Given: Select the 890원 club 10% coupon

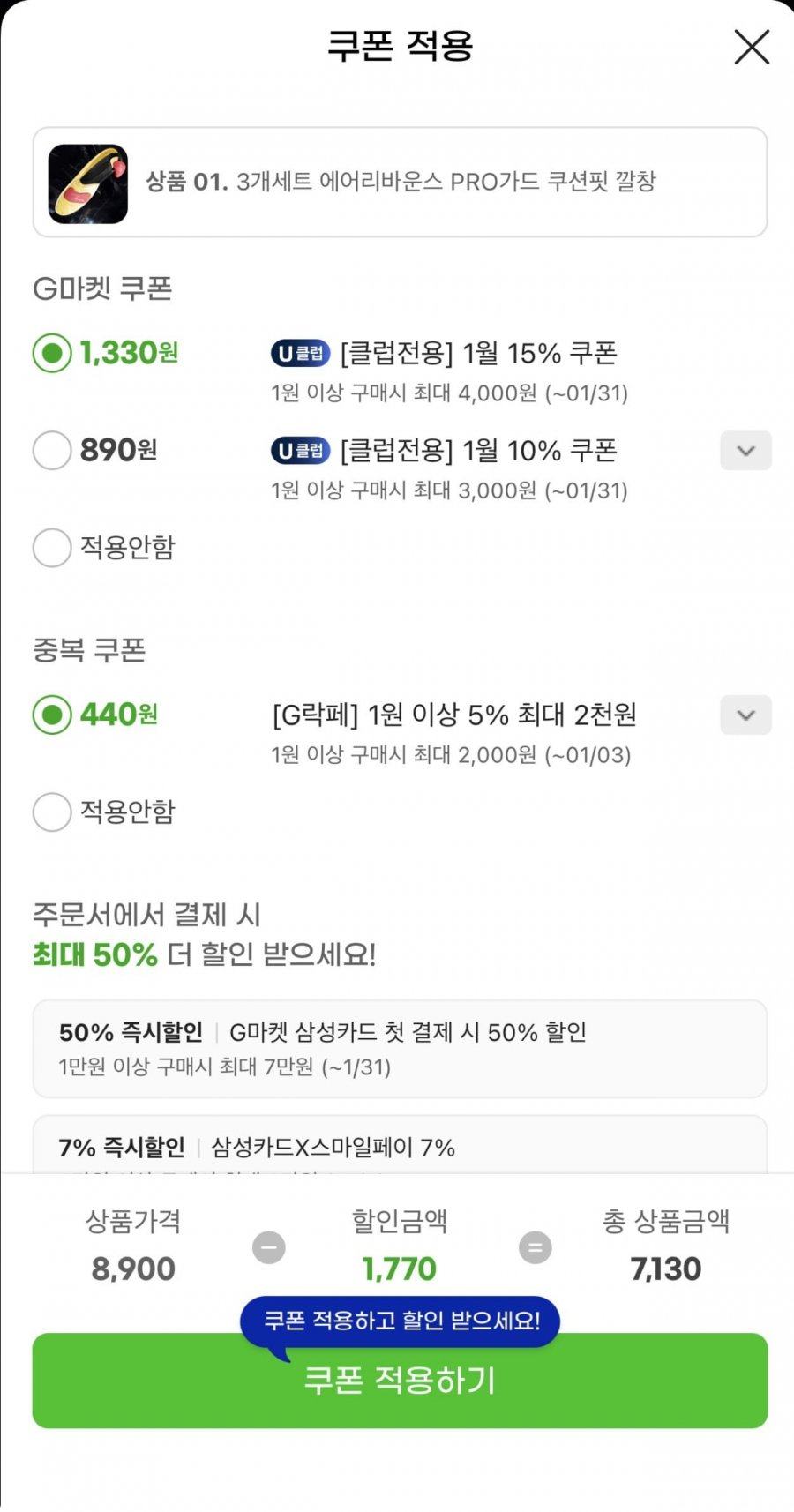Looking at the screenshot, I should coord(52,450).
